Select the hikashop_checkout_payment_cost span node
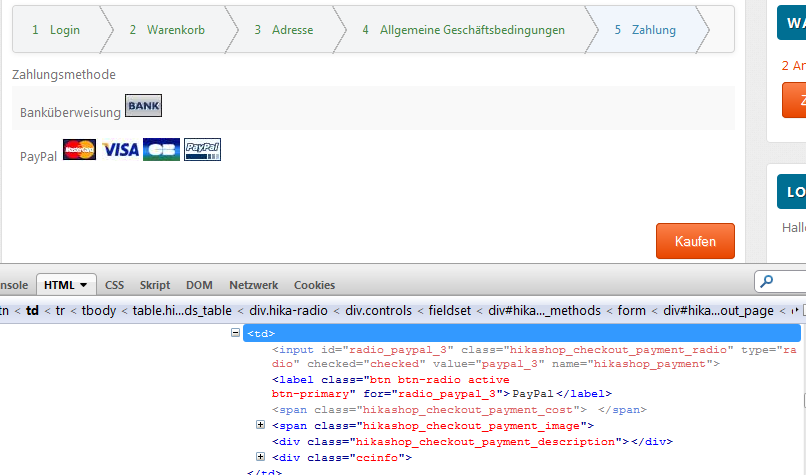The width and height of the screenshot is (806, 475). [459, 410]
